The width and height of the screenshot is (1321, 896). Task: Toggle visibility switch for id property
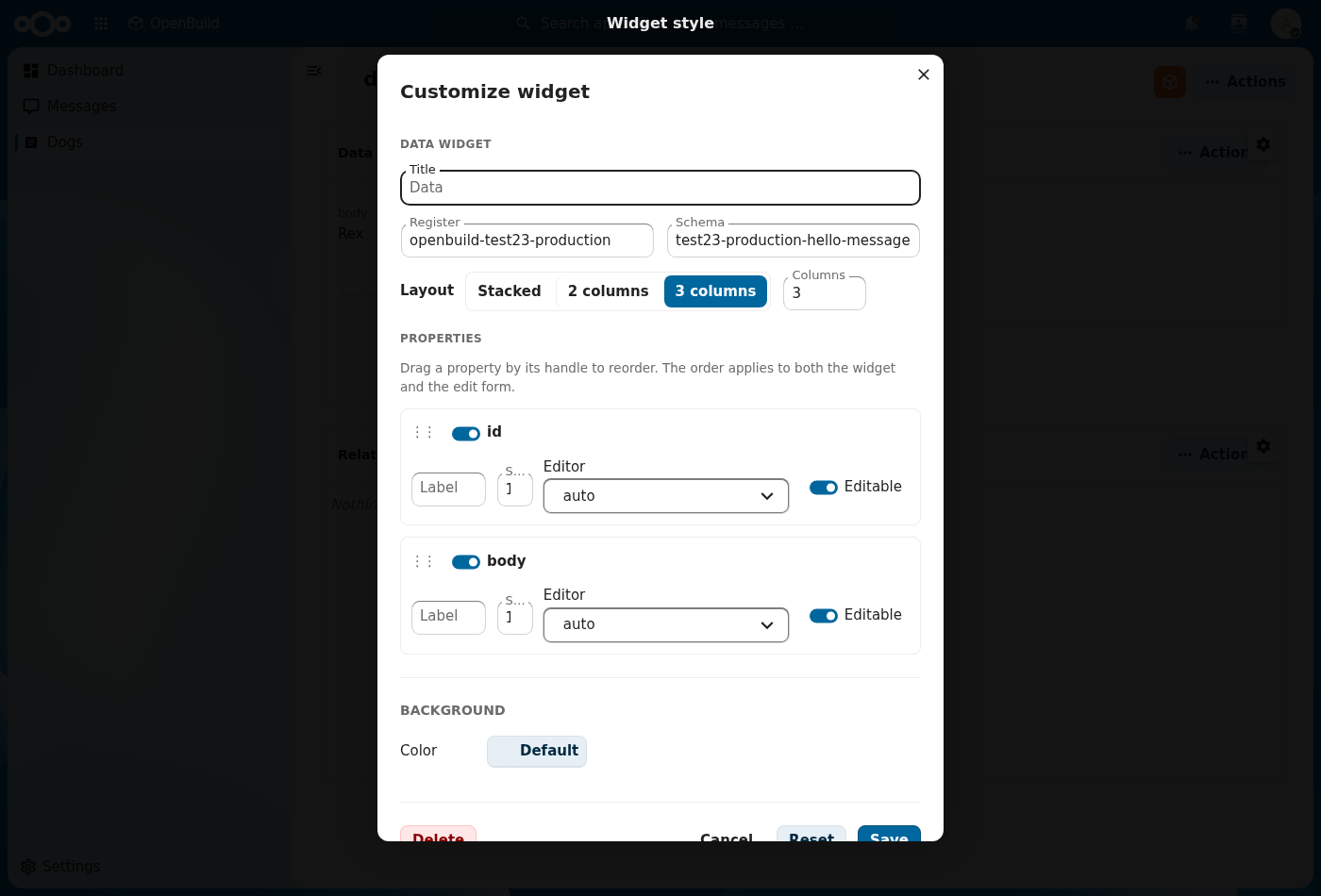pyautogui.click(x=466, y=434)
